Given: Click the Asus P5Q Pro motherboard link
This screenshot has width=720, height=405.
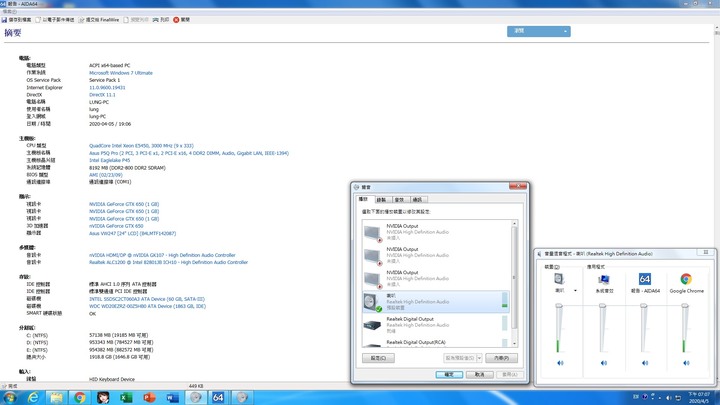Looking at the screenshot, I should tap(189, 153).
